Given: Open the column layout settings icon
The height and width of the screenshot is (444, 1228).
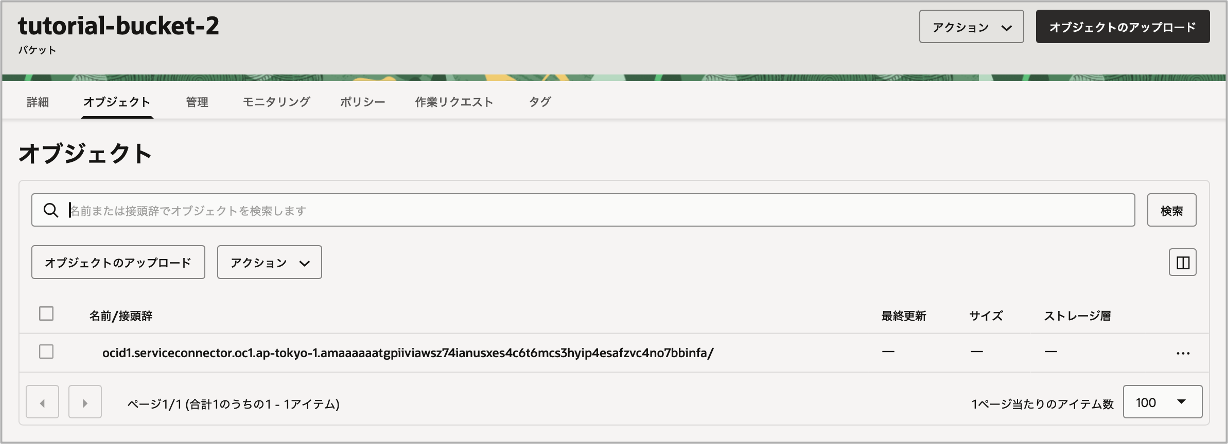Looking at the screenshot, I should (x=1183, y=263).
